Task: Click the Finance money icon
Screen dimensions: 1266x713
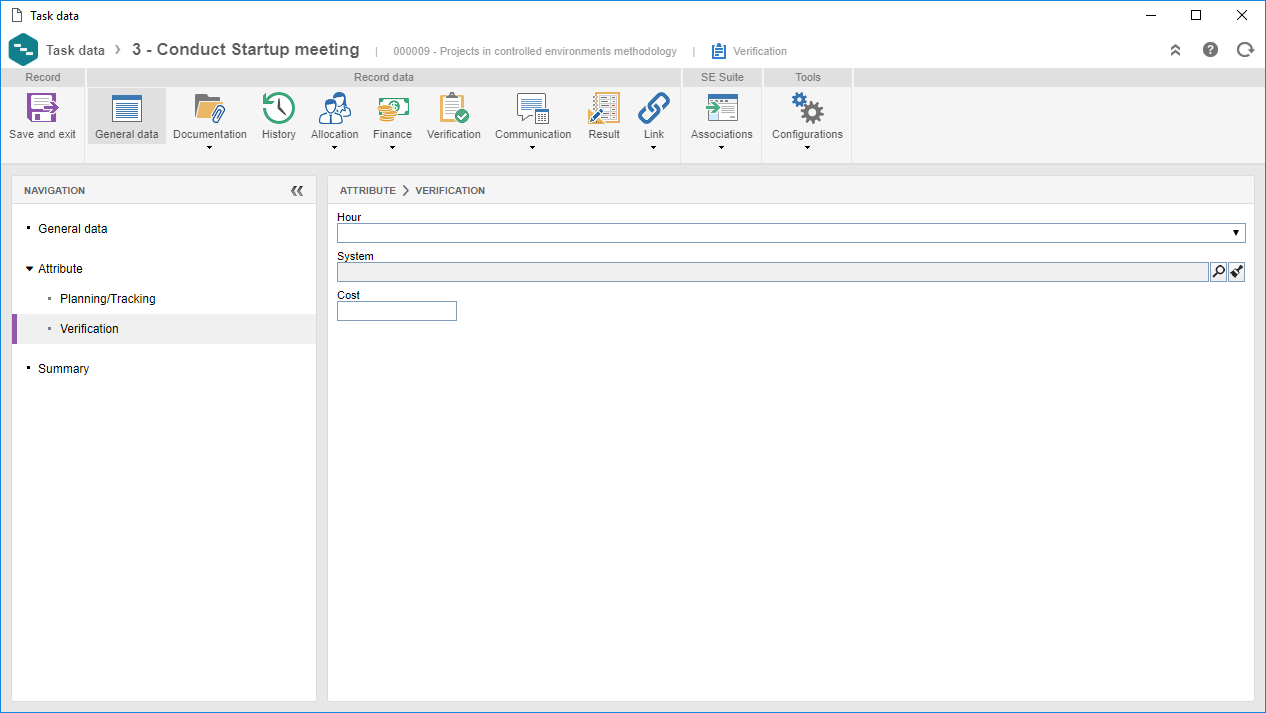Action: pyautogui.click(x=393, y=108)
